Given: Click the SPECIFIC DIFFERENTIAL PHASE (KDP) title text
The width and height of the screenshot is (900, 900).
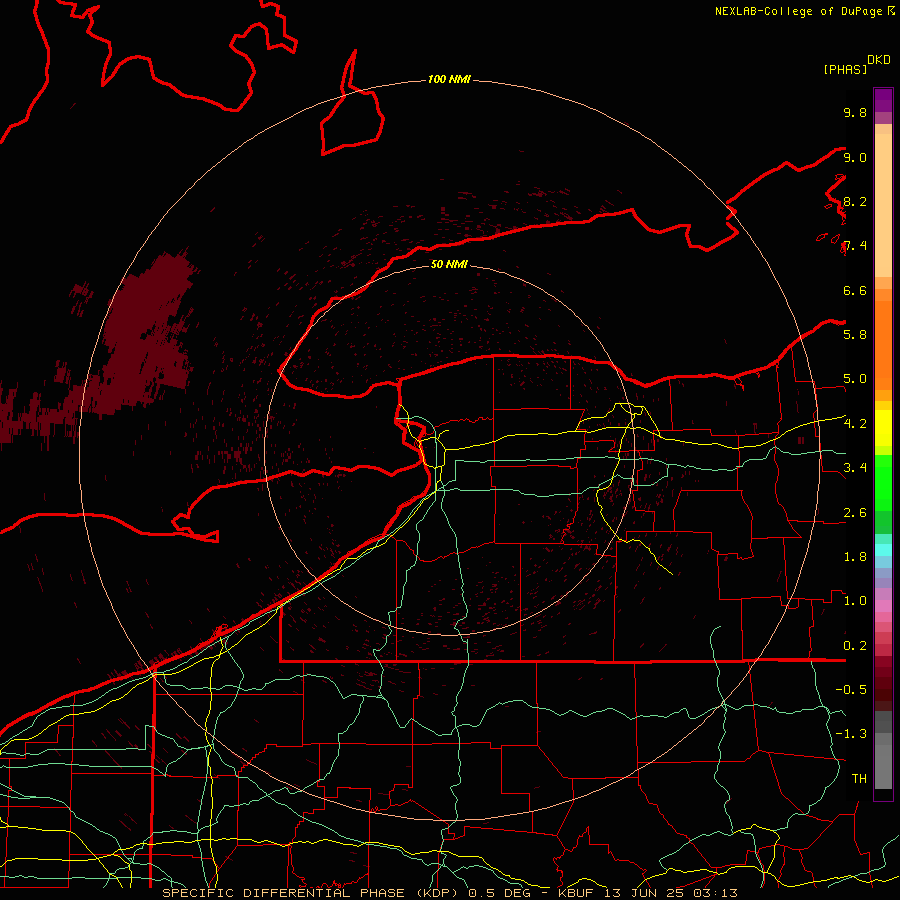Looking at the screenshot, I should (313, 893).
